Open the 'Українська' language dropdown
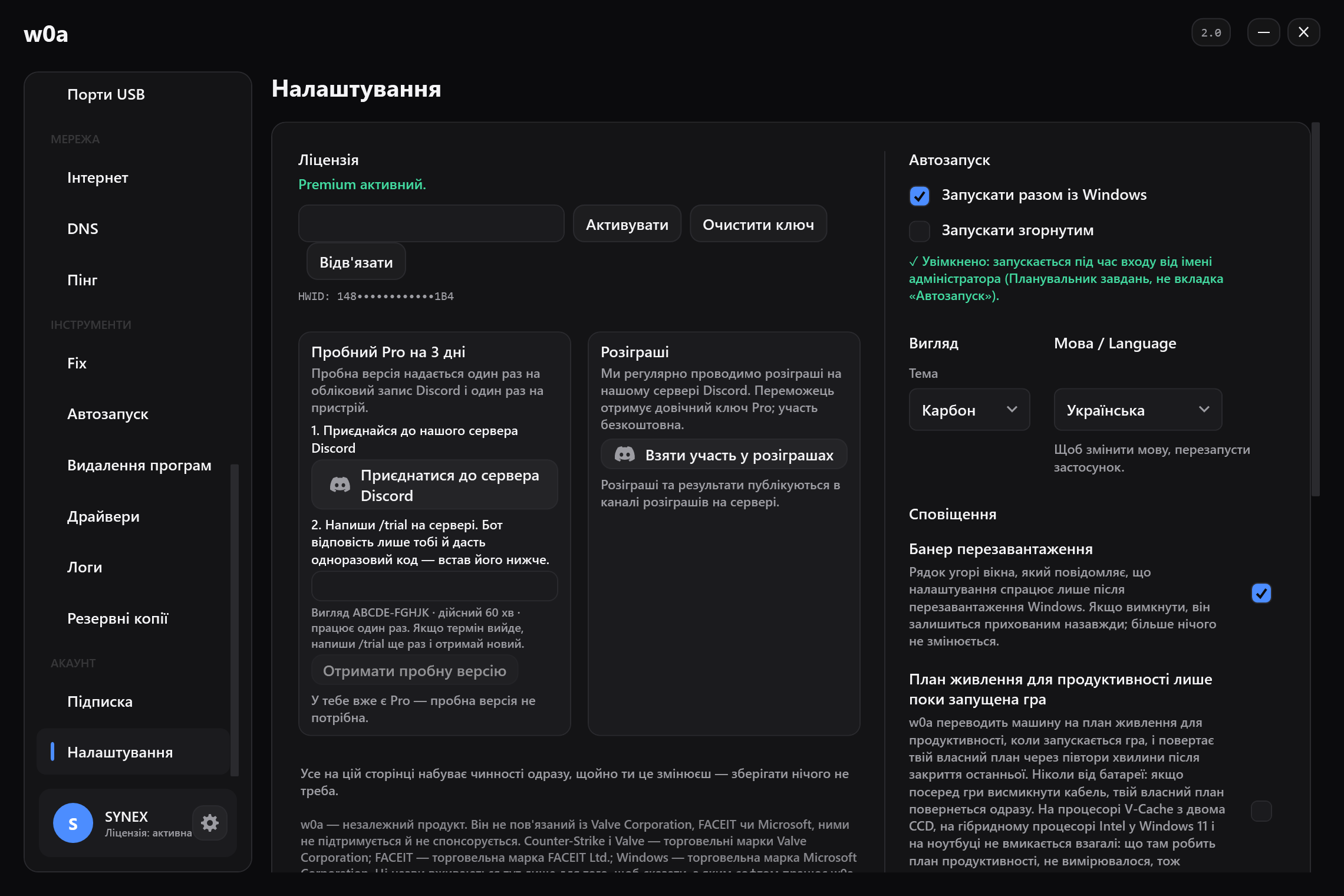Viewport: 1344px width, 896px height. 1138,410
